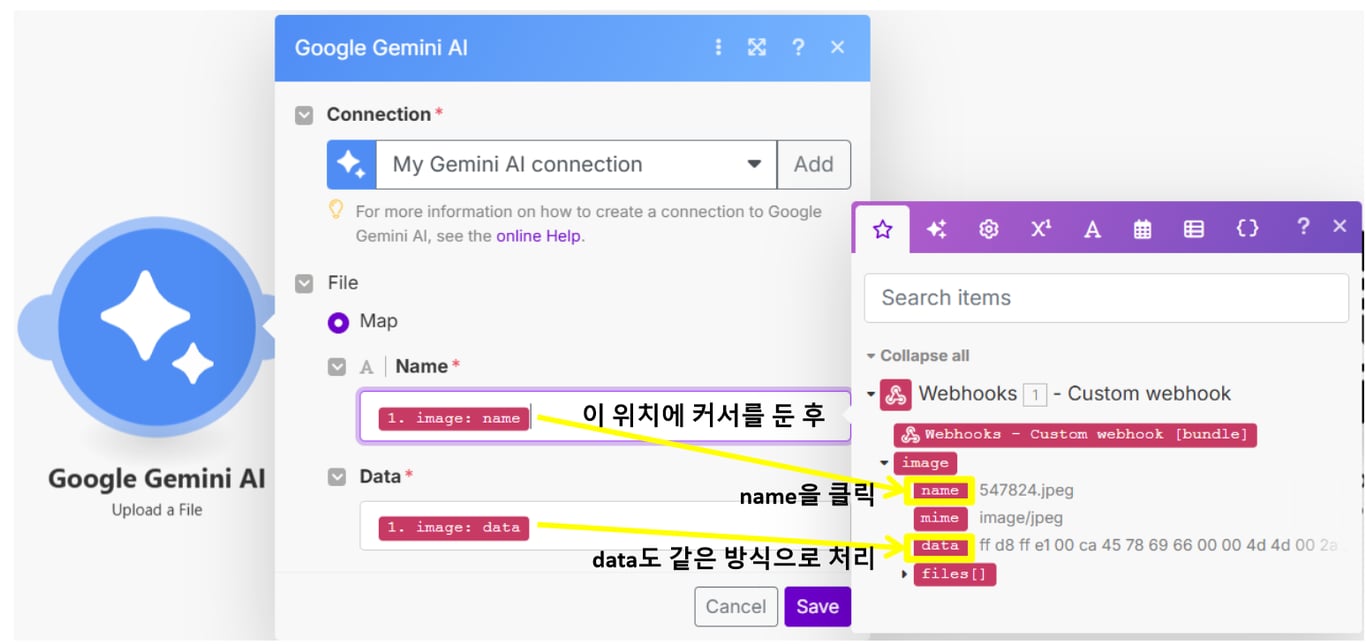This screenshot has width=1366, height=644.
Task: Insert the files[] pill
Action: tap(954, 574)
